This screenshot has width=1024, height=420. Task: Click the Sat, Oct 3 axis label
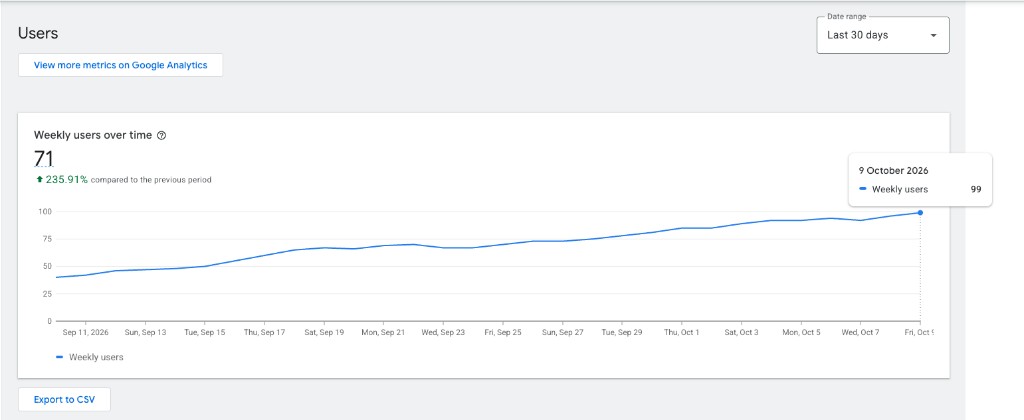[741, 332]
